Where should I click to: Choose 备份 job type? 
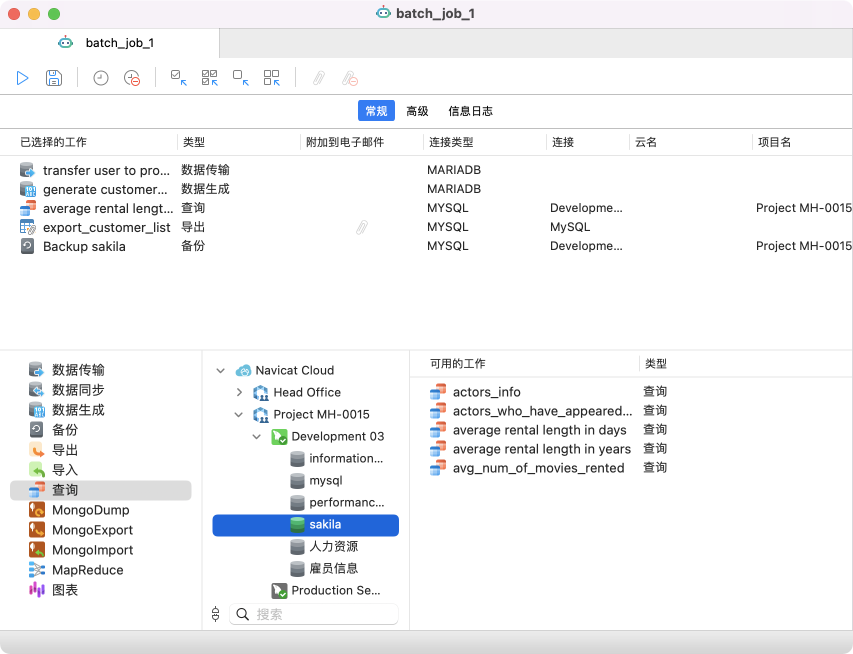[101, 430]
